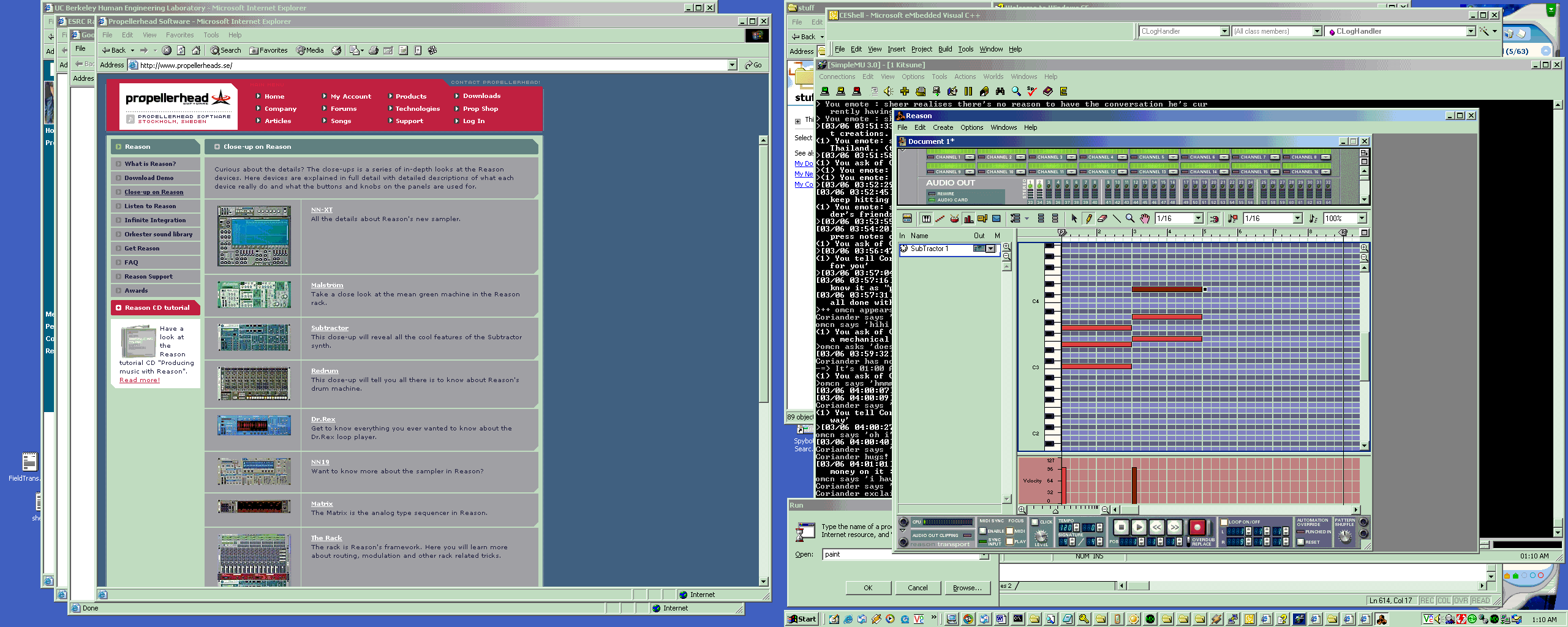Select the pencil tool in Reason
This screenshot has width=1568, height=627.
click(x=1088, y=218)
